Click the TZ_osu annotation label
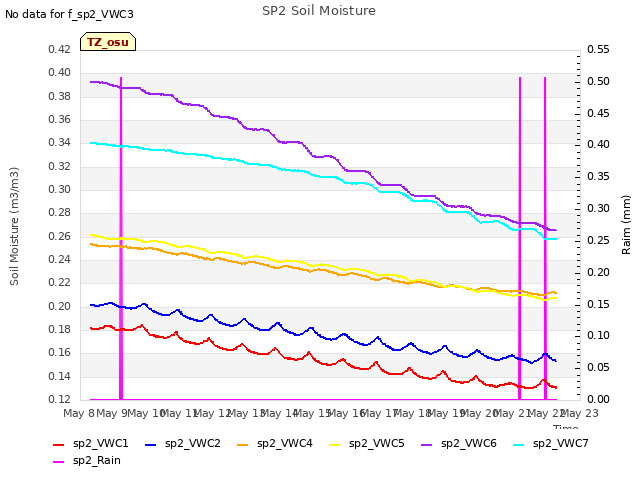 pyautogui.click(x=108, y=42)
